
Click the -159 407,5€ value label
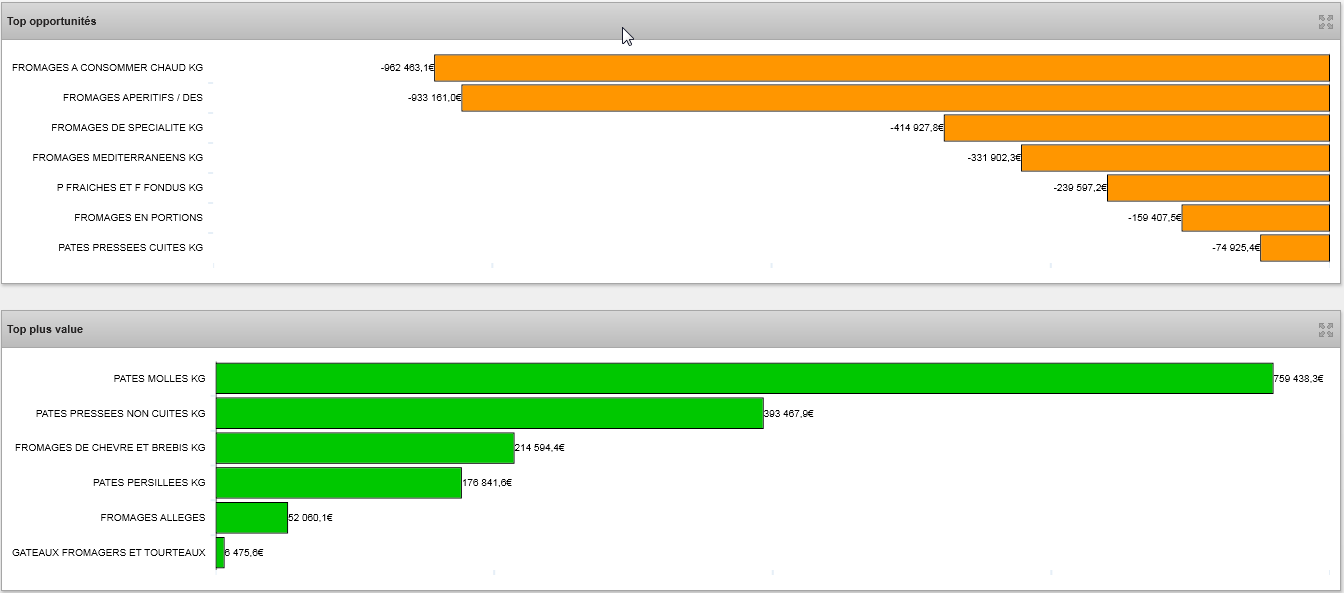pos(1155,218)
